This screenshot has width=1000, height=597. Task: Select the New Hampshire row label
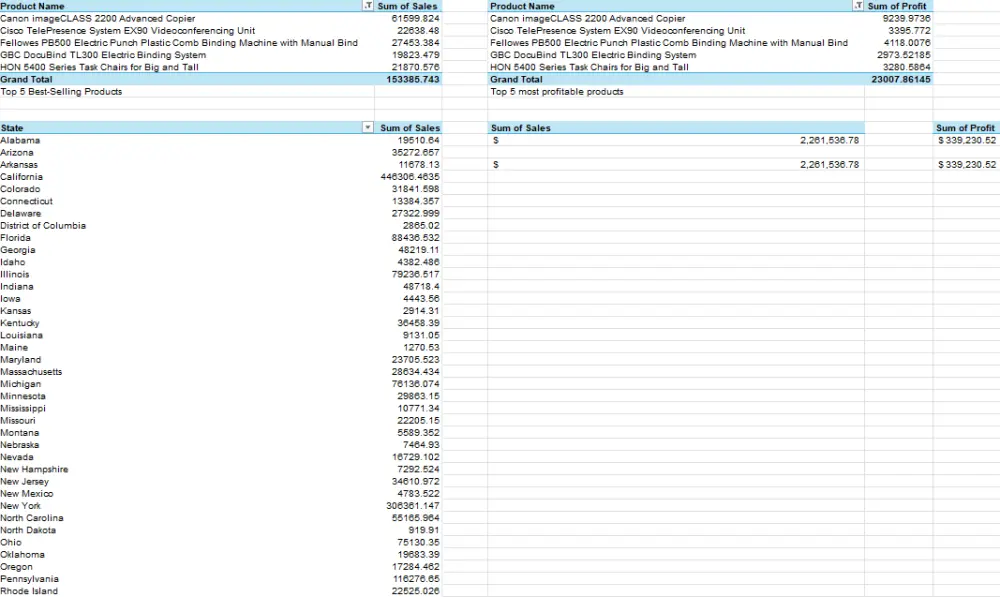click(34, 469)
